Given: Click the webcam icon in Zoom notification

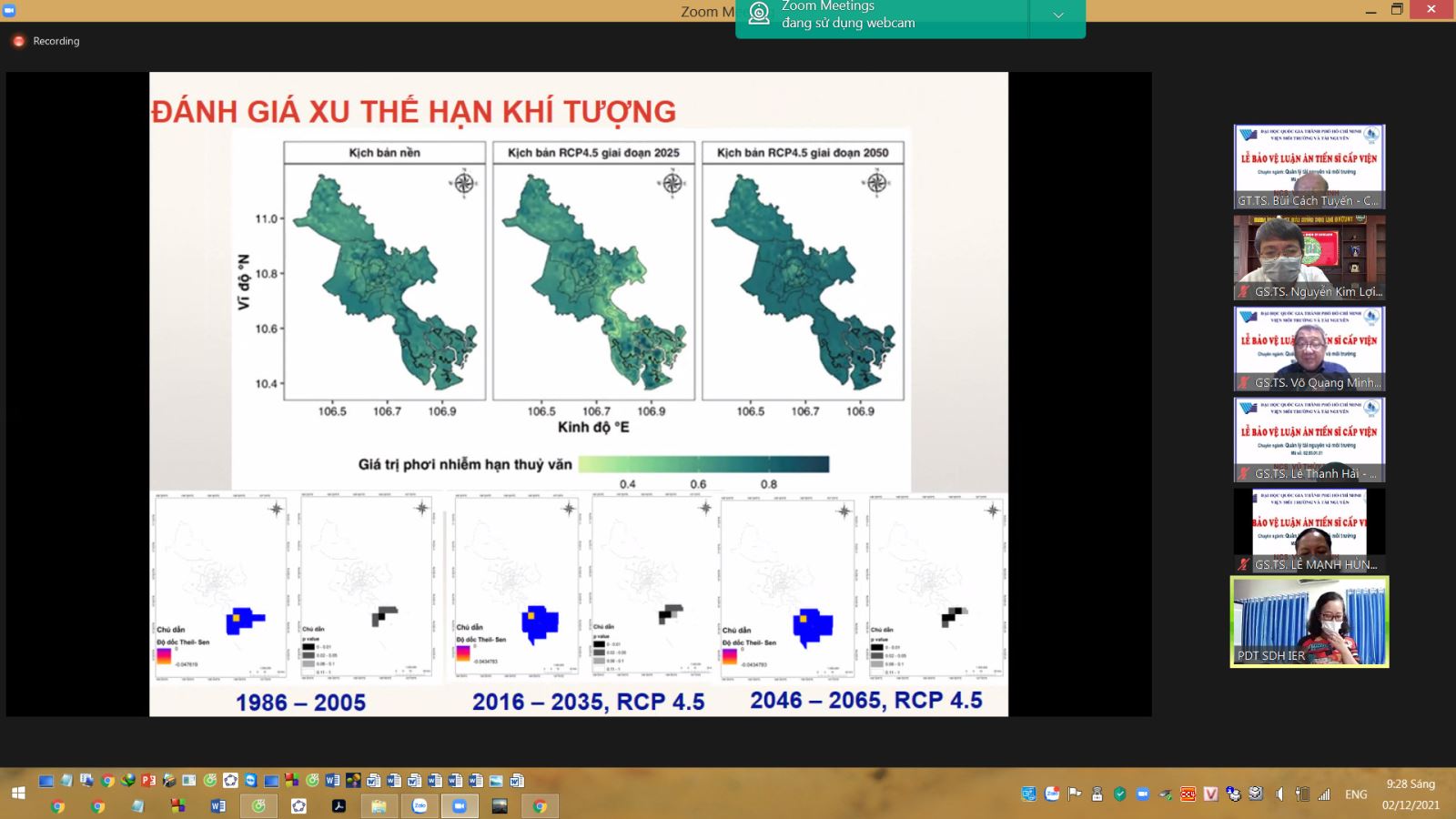Looking at the screenshot, I should coord(758,14).
